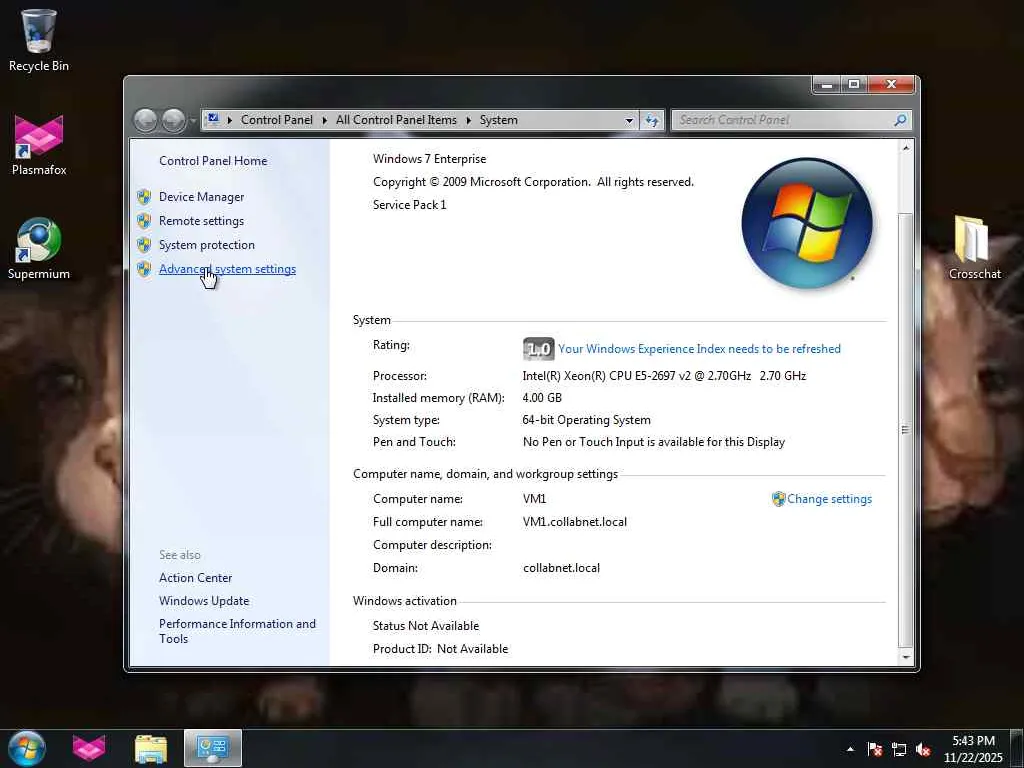The width and height of the screenshot is (1024, 768).
Task: Select the System breadcrumb segment
Action: click(498, 120)
